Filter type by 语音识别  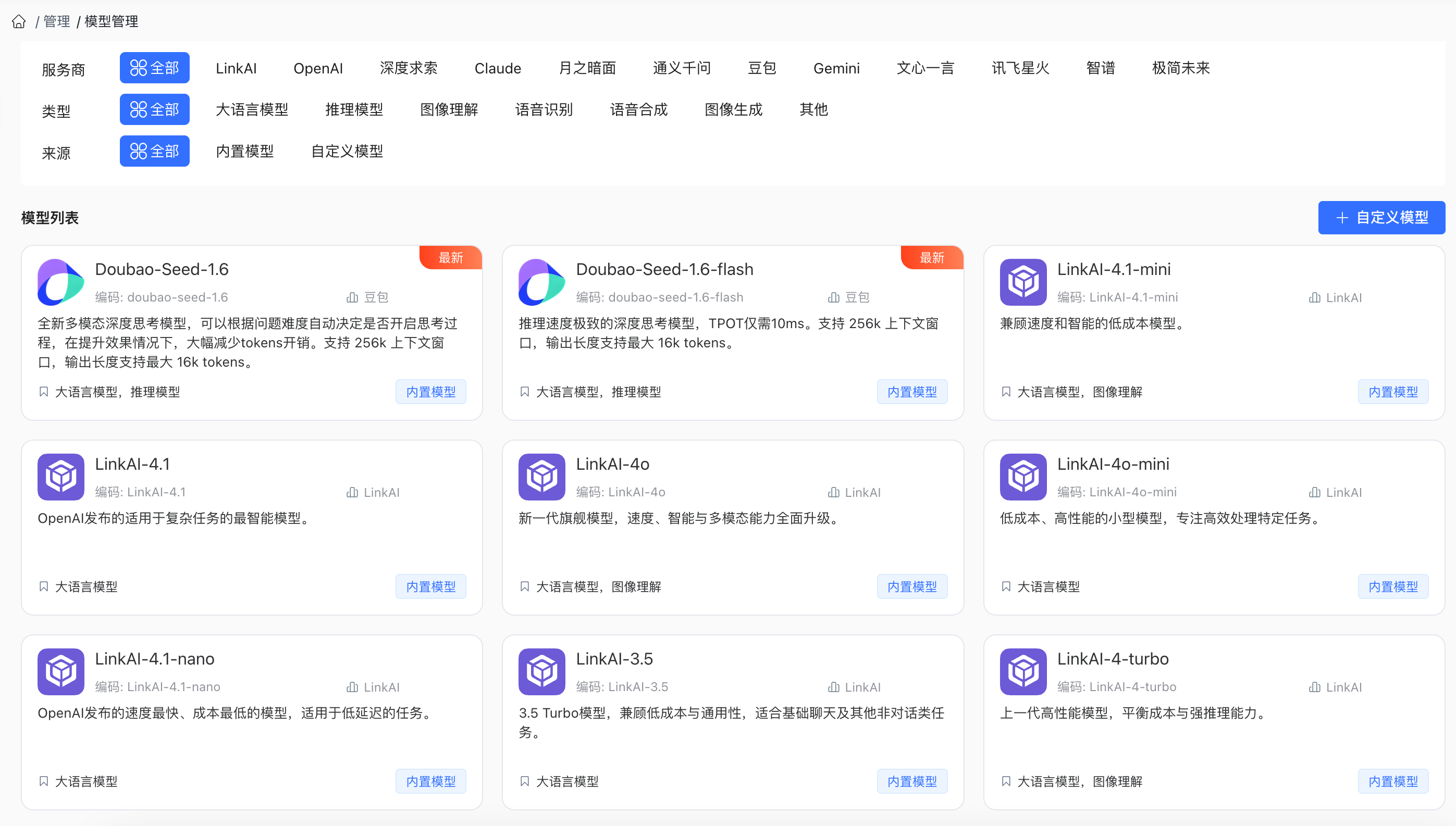544,109
